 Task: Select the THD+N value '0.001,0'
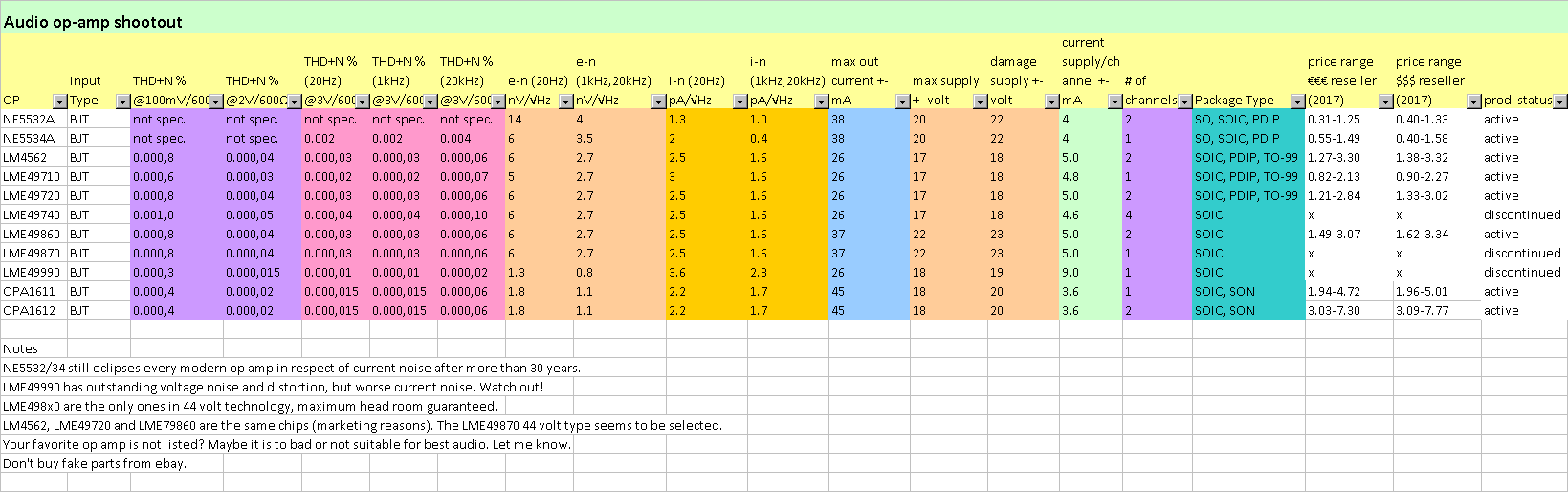(x=176, y=215)
